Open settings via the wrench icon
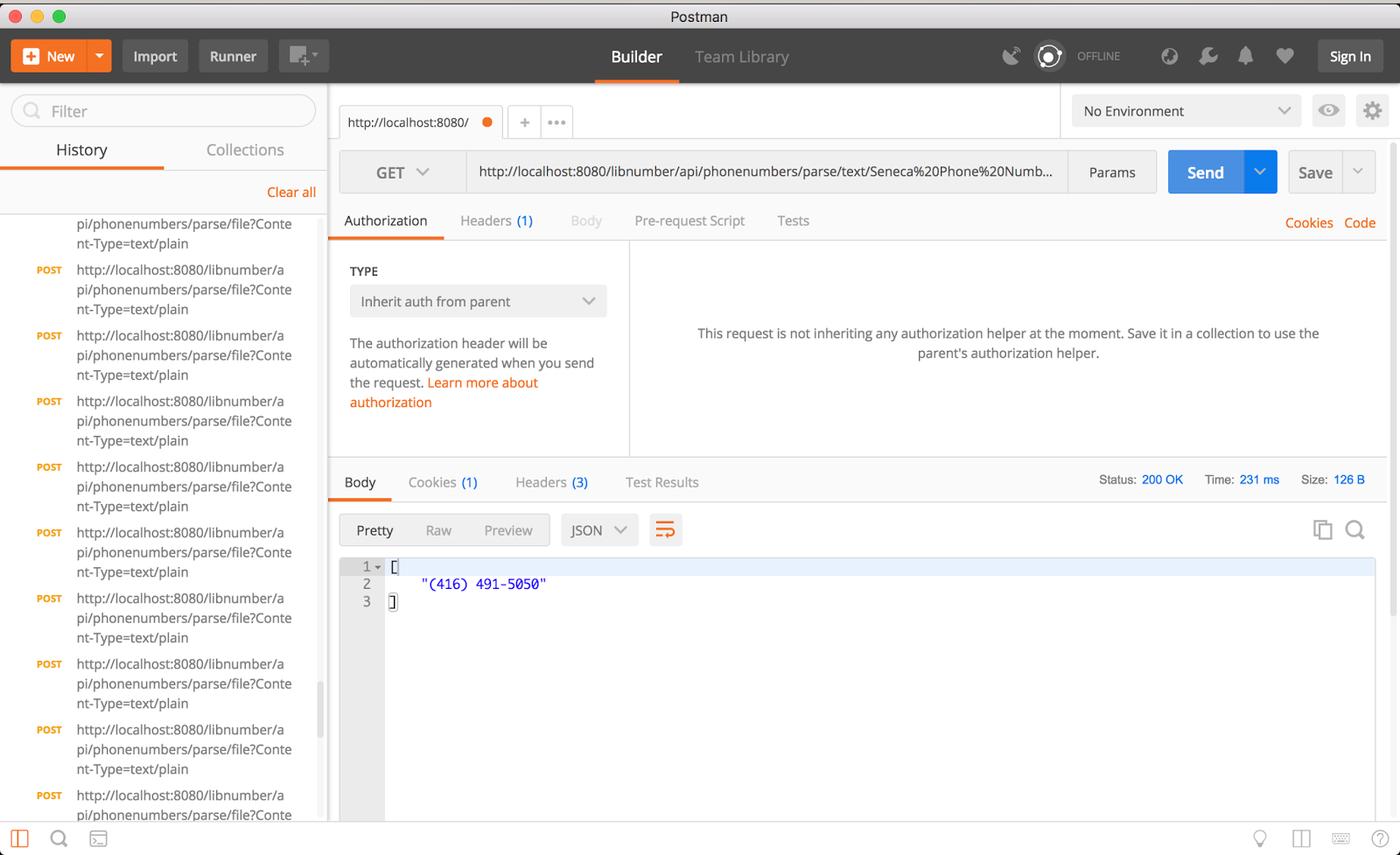This screenshot has width=1400, height=855. coord(1207,55)
